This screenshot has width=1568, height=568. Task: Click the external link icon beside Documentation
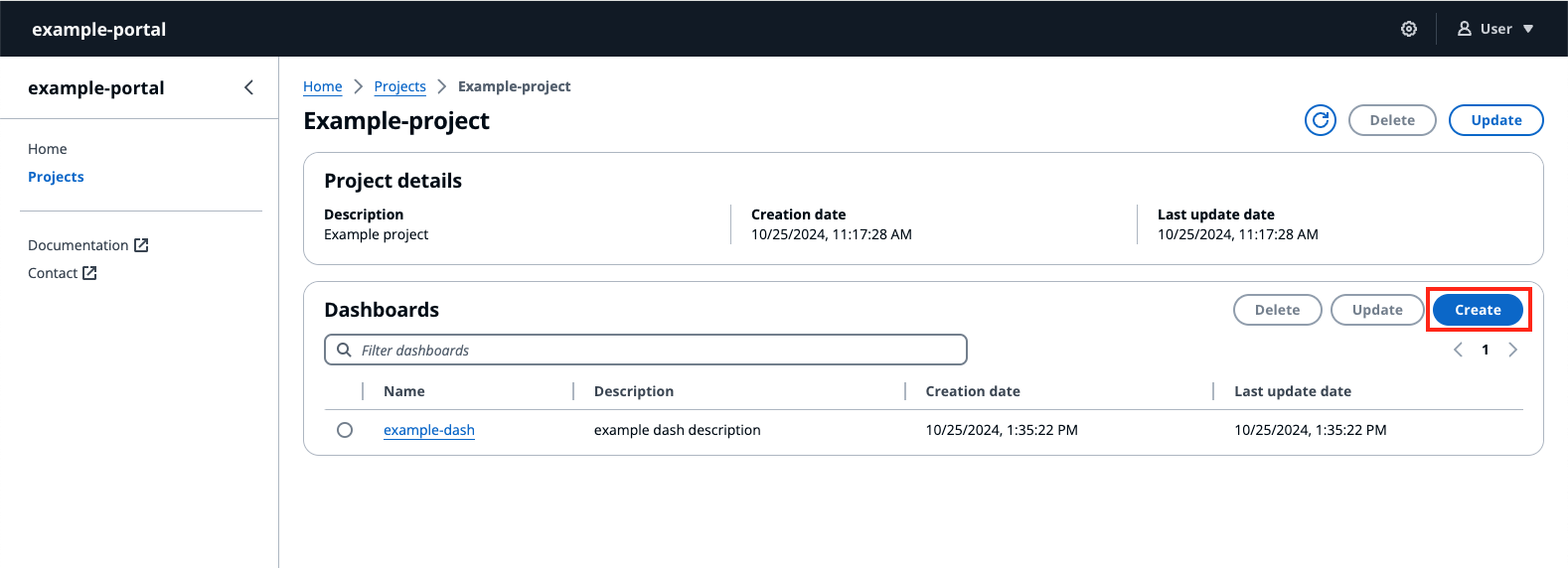[x=141, y=245]
